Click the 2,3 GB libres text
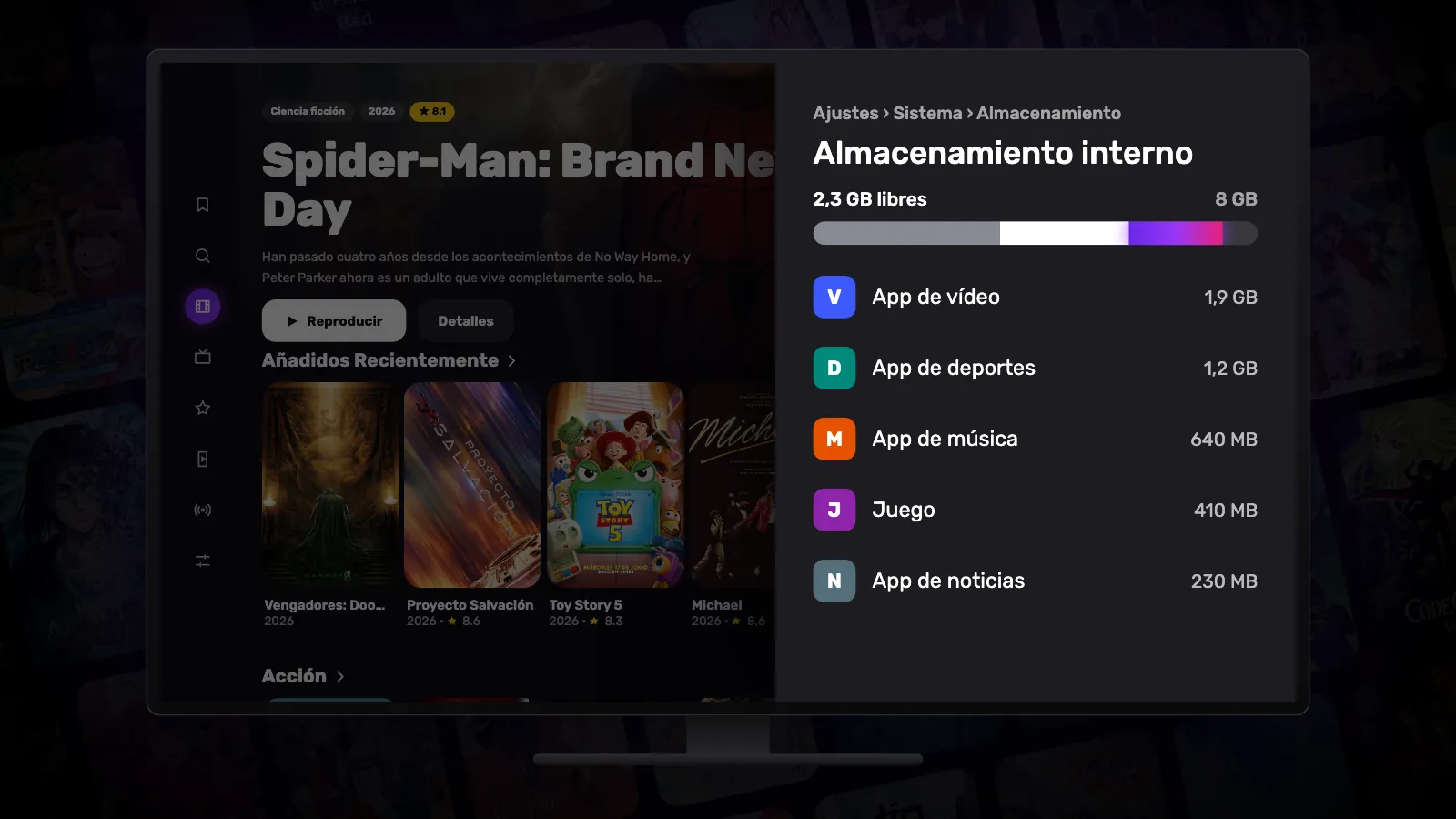 (870, 199)
